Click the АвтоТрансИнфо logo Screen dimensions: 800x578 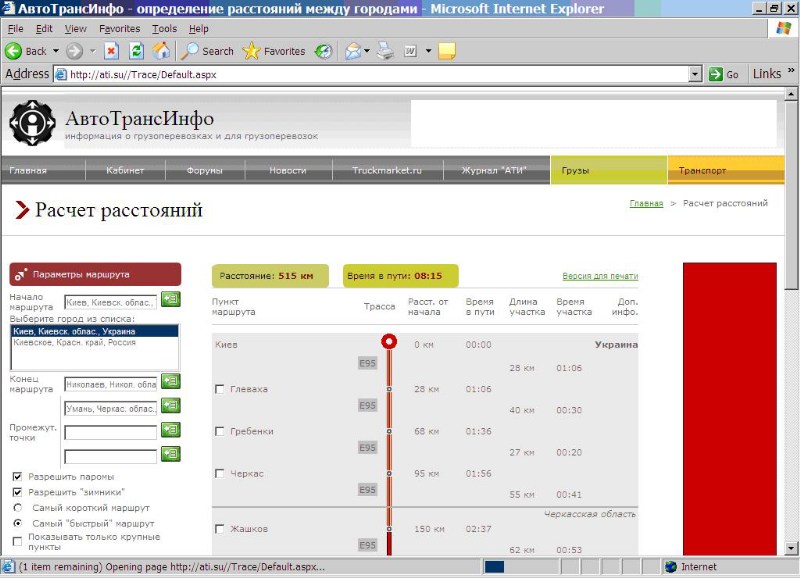point(32,123)
